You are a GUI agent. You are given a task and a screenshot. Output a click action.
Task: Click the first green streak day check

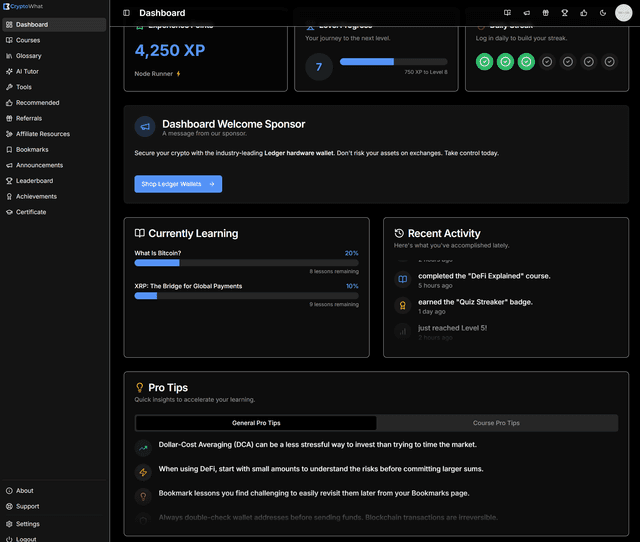[484, 62]
